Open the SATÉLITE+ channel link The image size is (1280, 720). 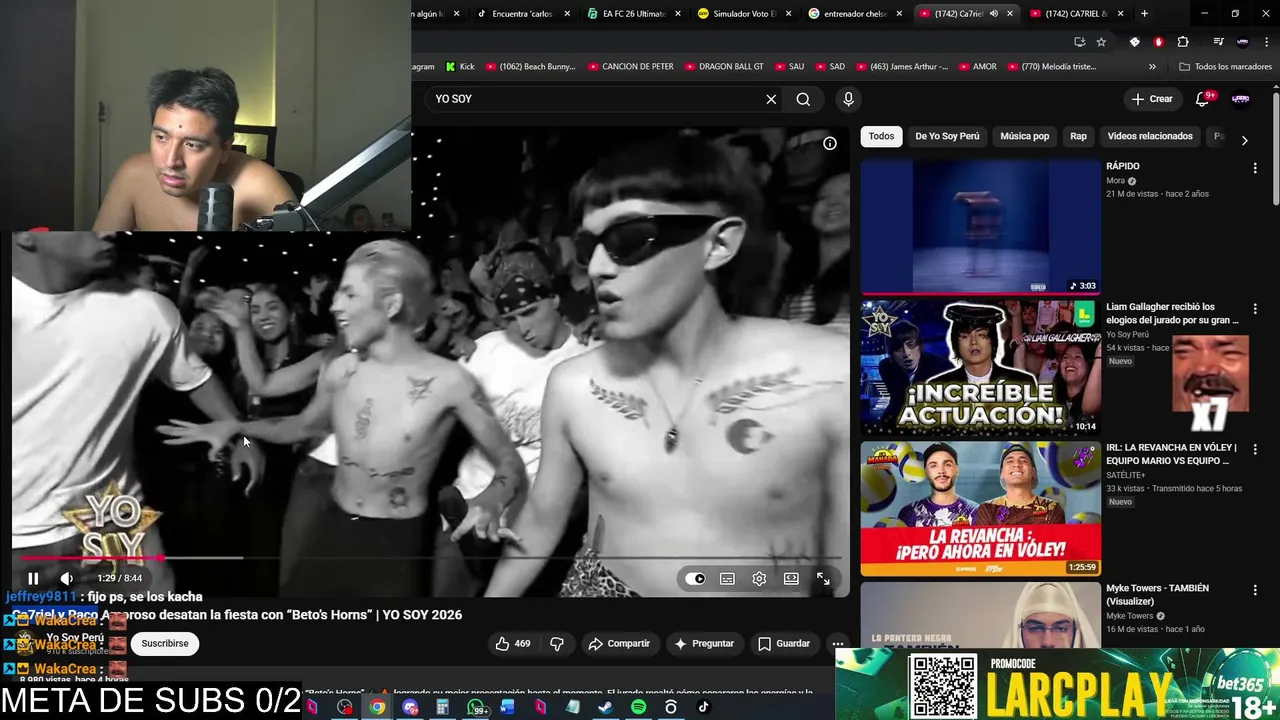click(x=1126, y=475)
